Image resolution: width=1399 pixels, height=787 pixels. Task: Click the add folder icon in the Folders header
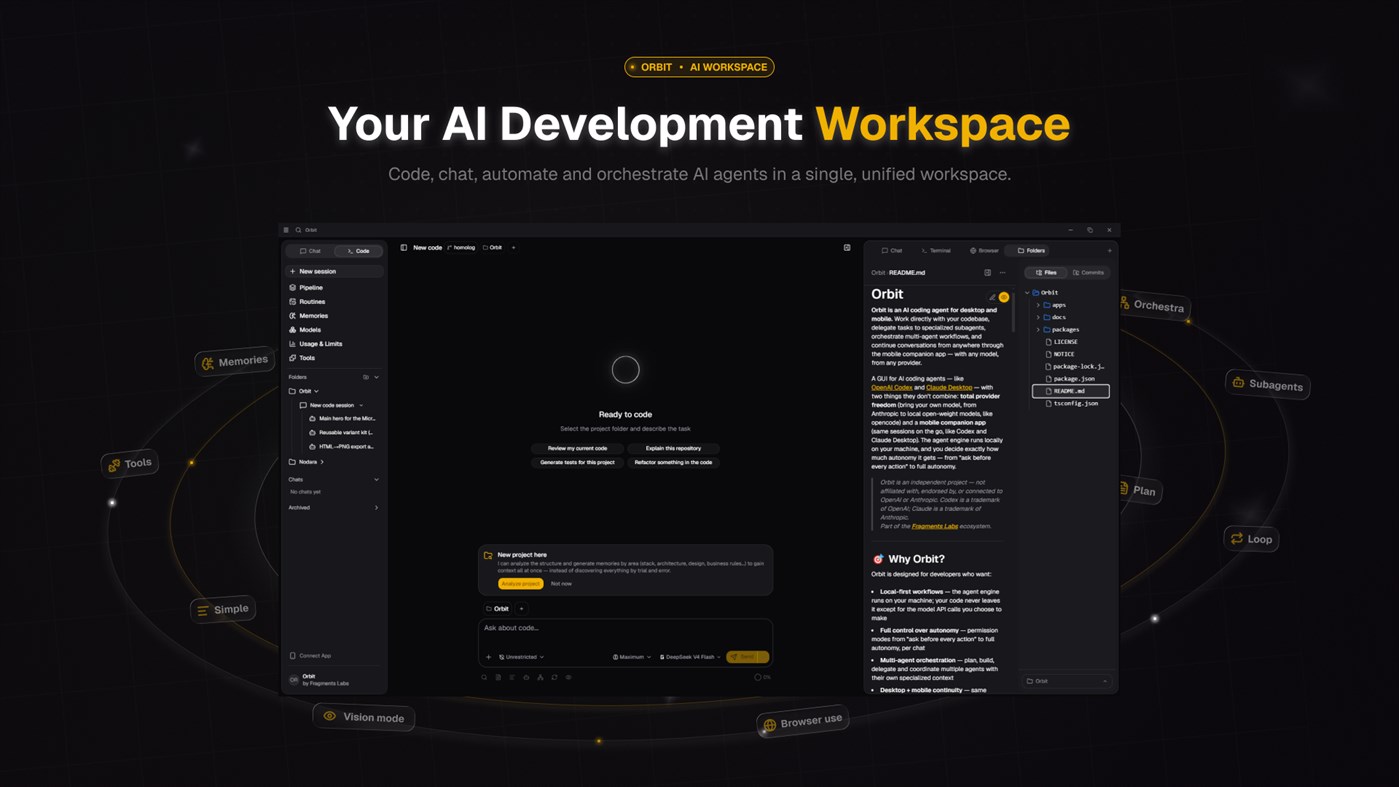[366, 377]
